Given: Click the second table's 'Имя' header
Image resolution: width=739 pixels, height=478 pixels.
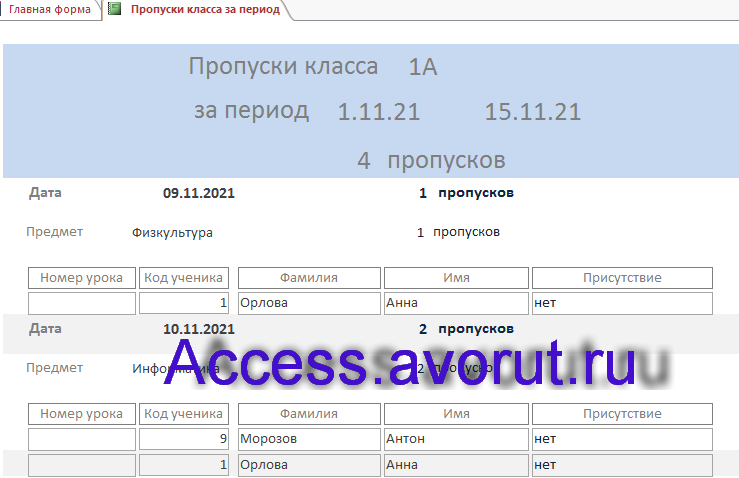Looking at the screenshot, I should [x=456, y=413].
